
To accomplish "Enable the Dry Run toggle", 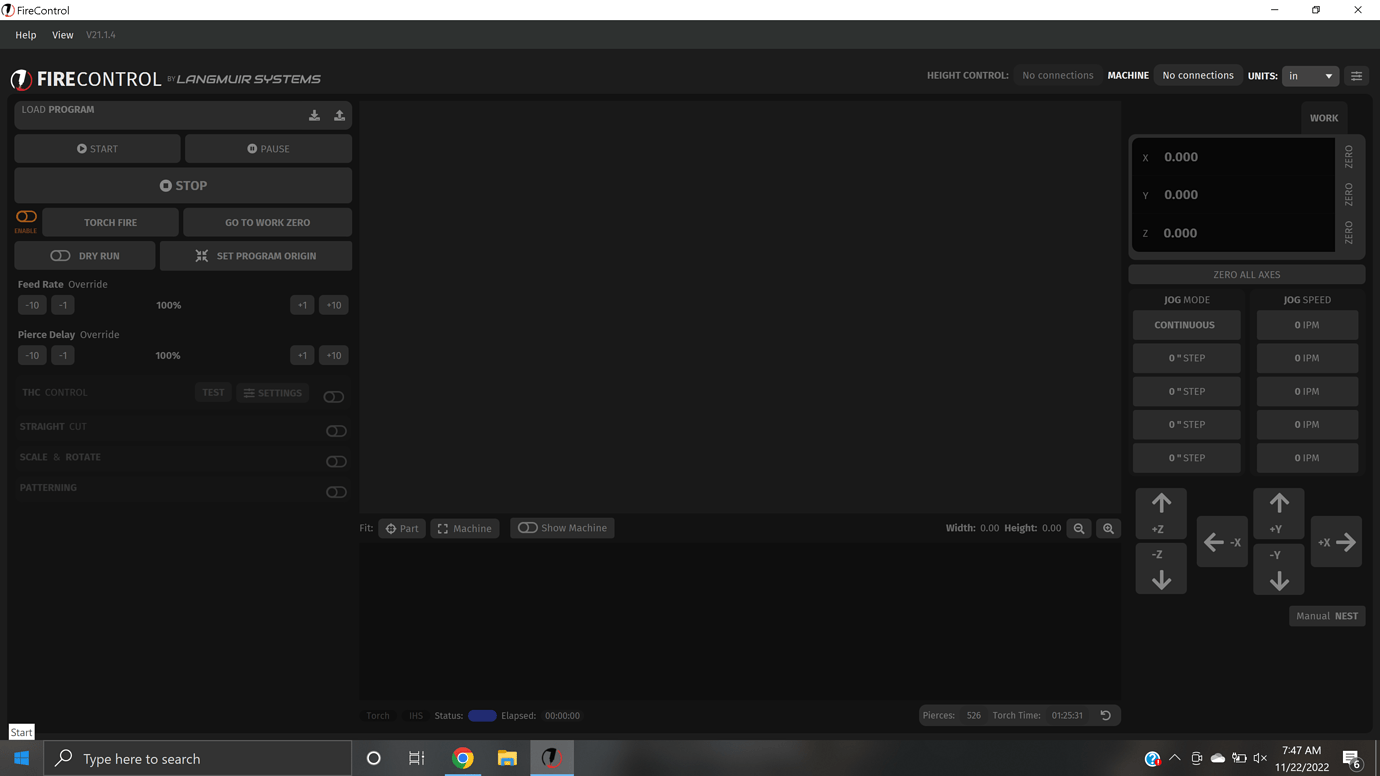I will tap(61, 256).
